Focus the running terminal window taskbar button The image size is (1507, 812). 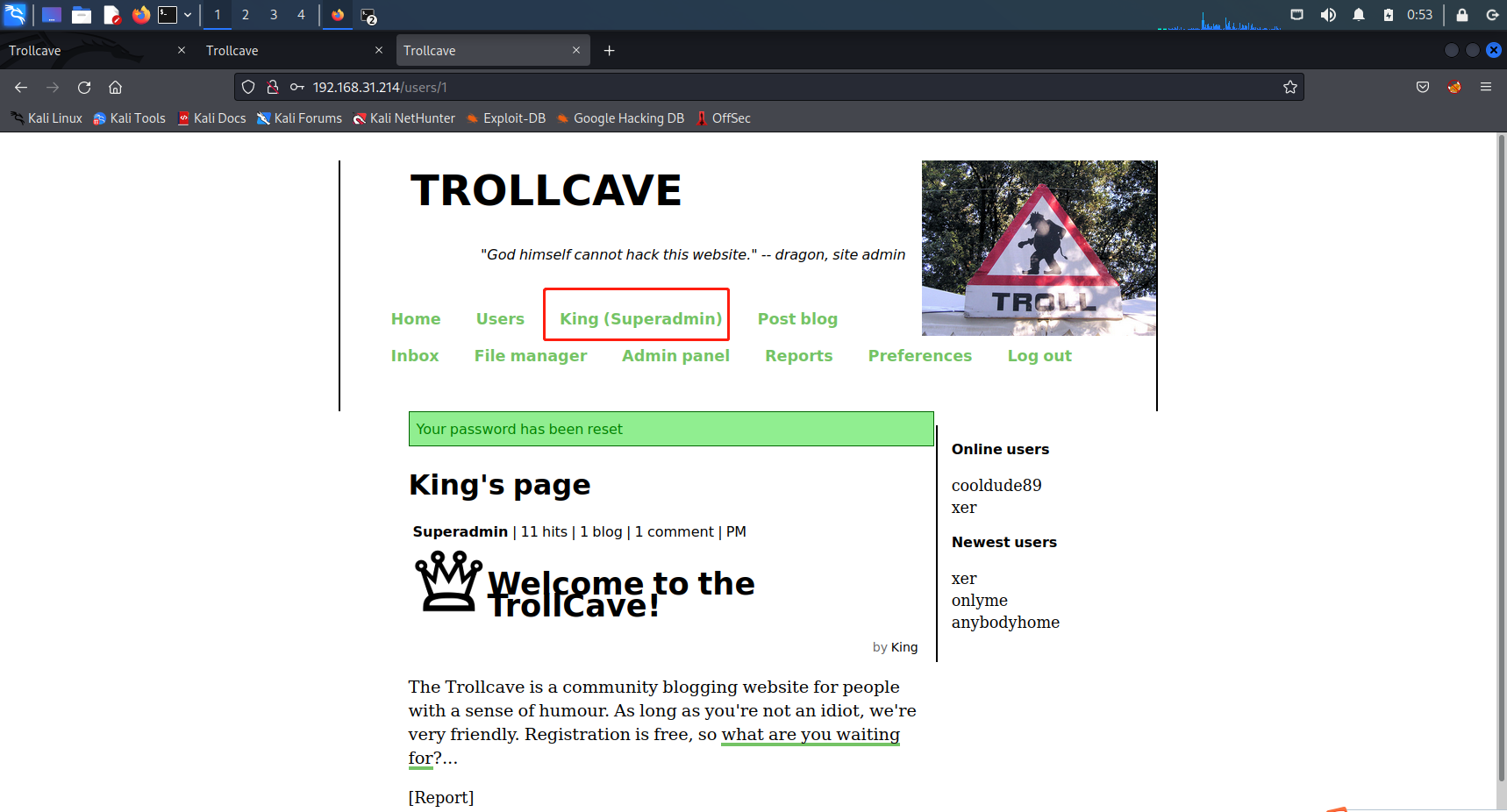pos(368,16)
